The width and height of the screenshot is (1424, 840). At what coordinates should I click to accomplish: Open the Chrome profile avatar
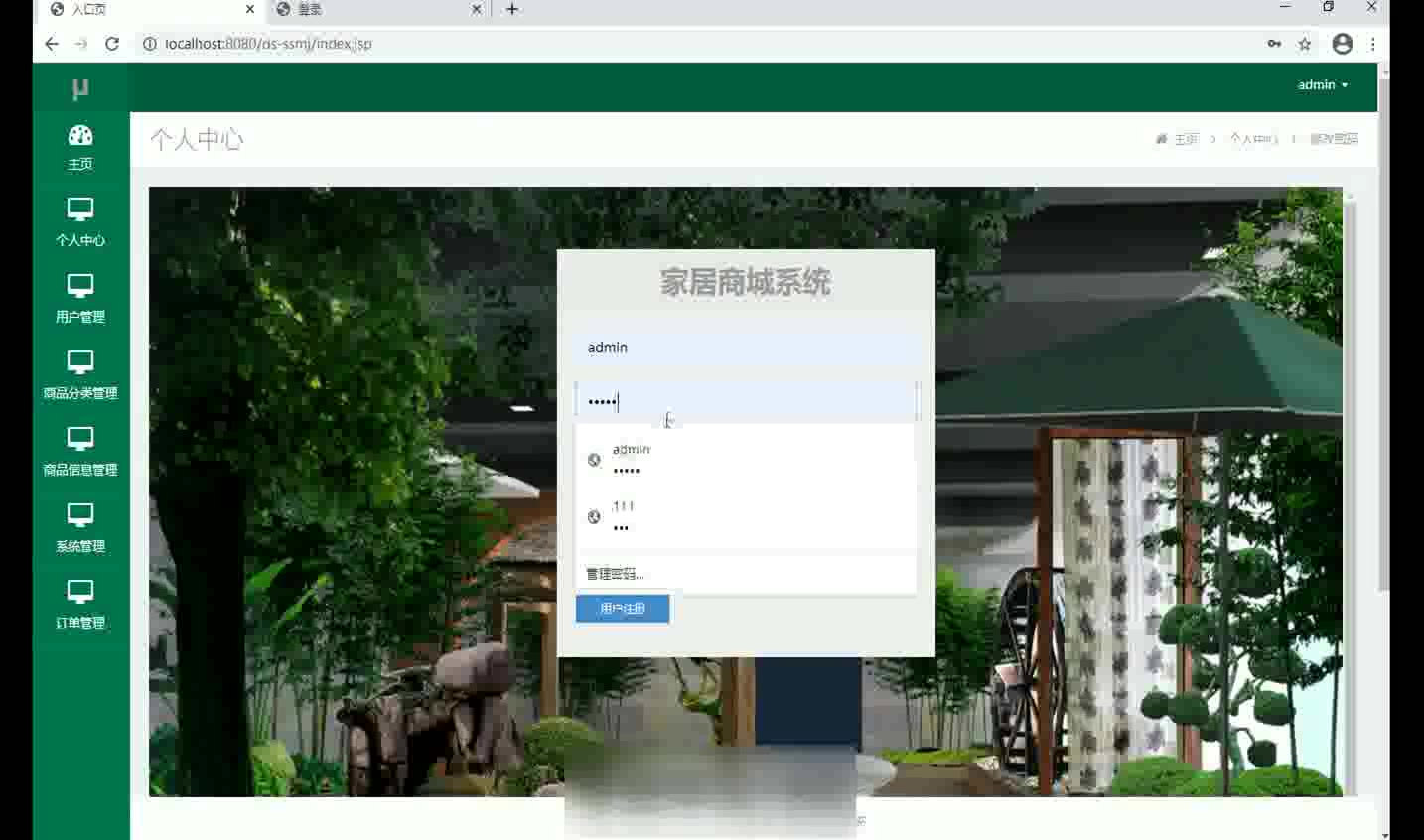click(1343, 44)
